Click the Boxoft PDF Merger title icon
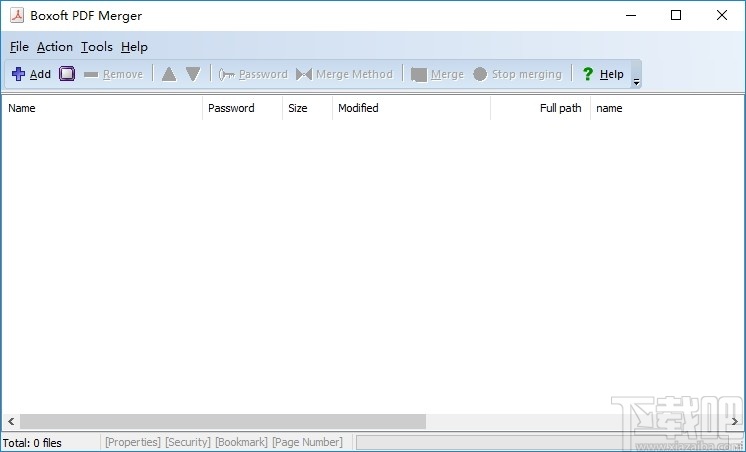Screen dimensions: 746x452 pyautogui.click(x=17, y=15)
